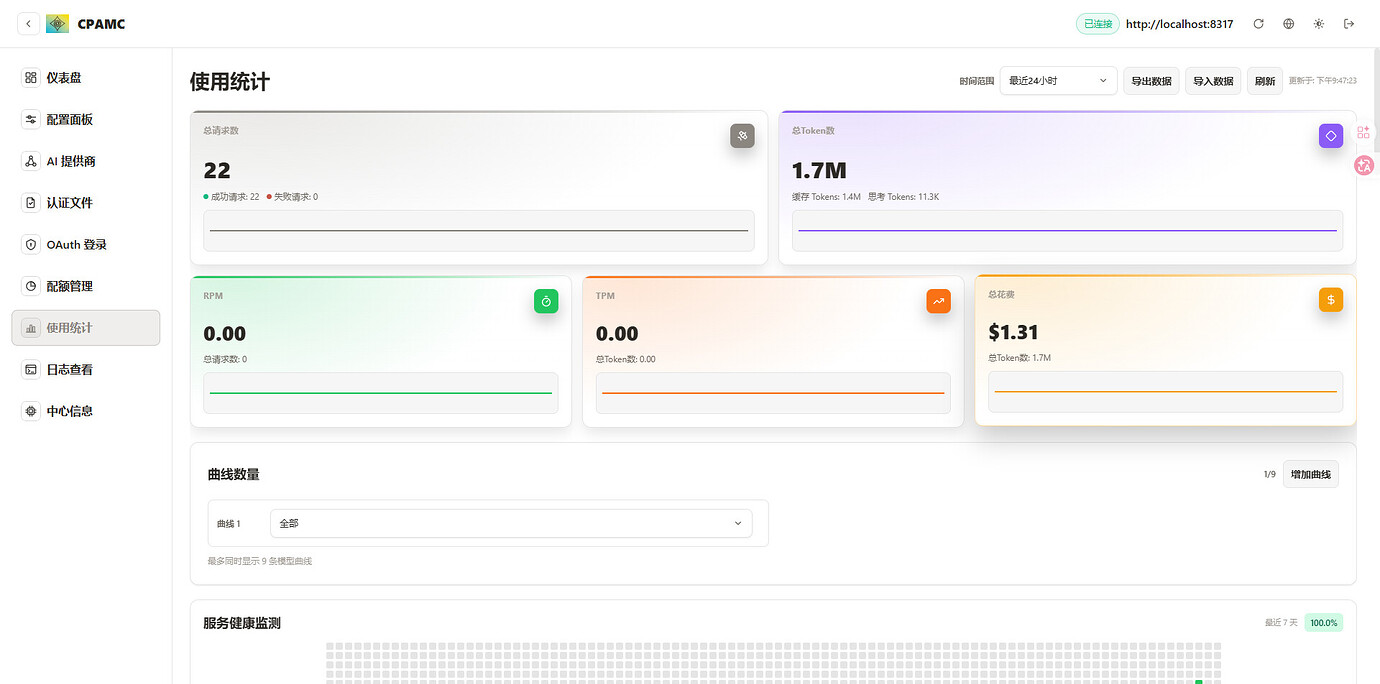Click the gray icon on the 总请求数 card
The image size is (1380, 684).
(742, 136)
